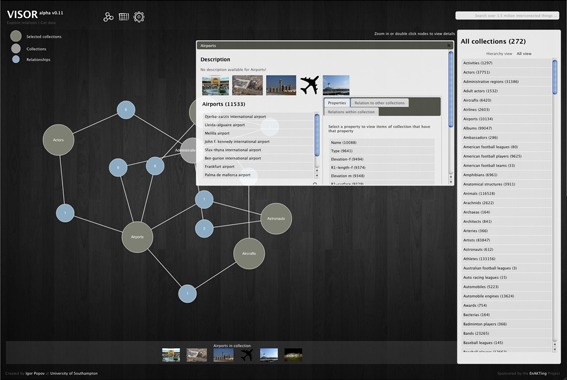Select the Airports node in graph
The image size is (567, 380).
click(x=137, y=237)
